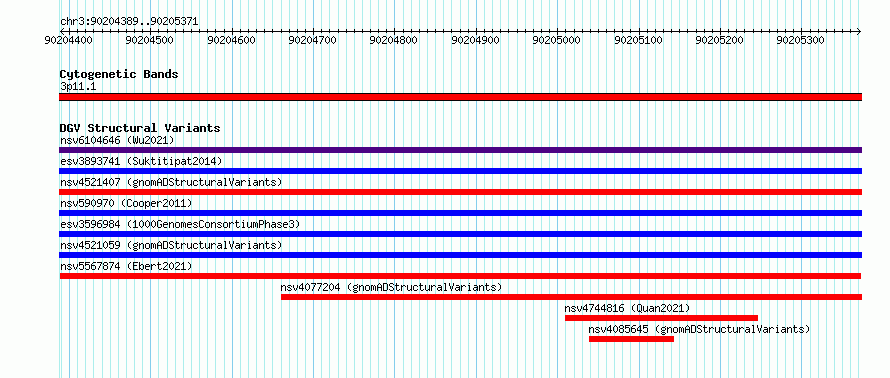
Task: Select the red nsv4077204 variant bar
Action: [572, 297]
